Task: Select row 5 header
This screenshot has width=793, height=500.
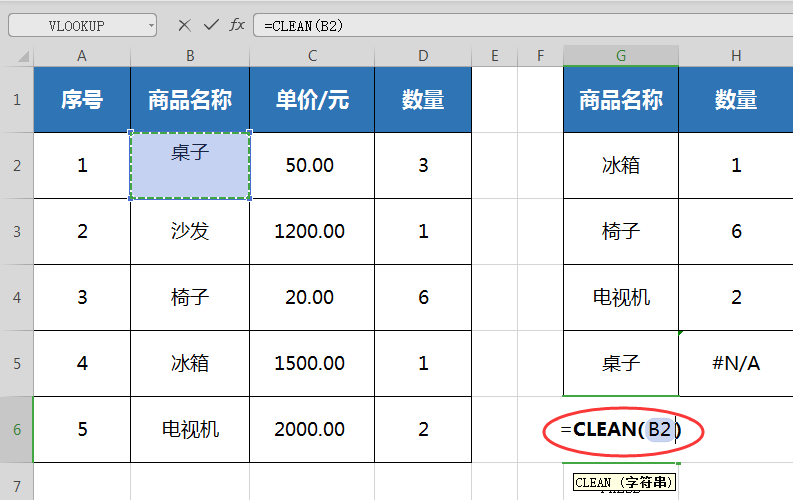Action: pyautogui.click(x=17, y=363)
